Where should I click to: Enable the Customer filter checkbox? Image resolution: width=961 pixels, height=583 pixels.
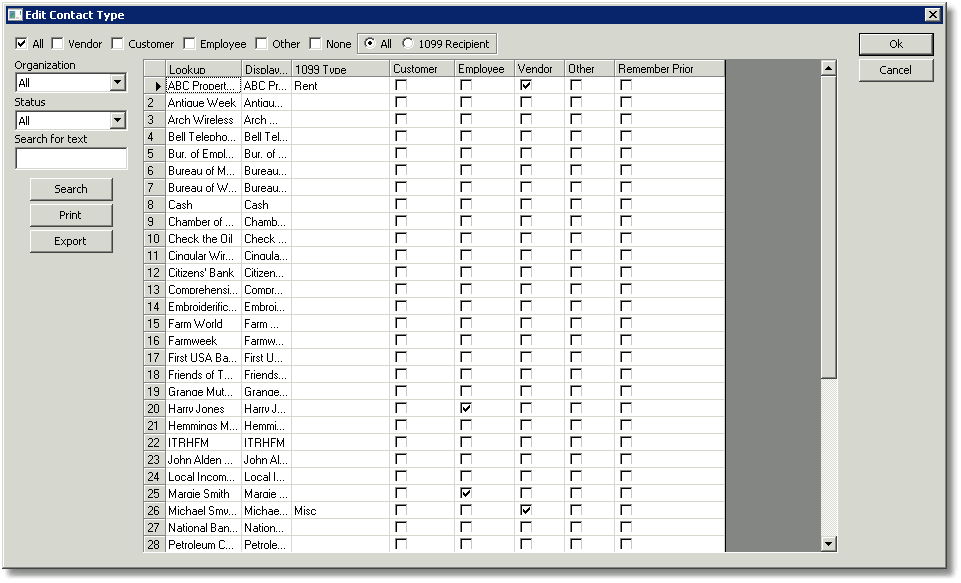[118, 44]
